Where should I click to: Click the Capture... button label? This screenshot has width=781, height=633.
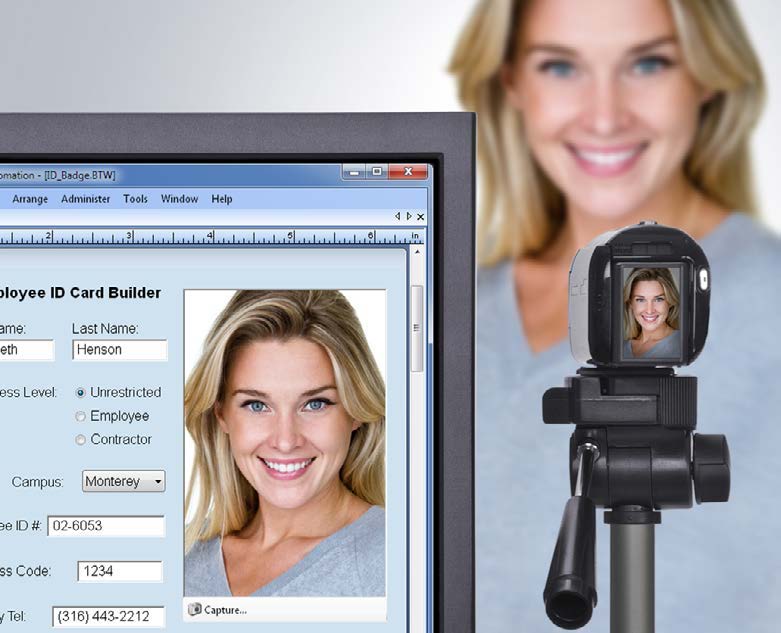pos(226,609)
